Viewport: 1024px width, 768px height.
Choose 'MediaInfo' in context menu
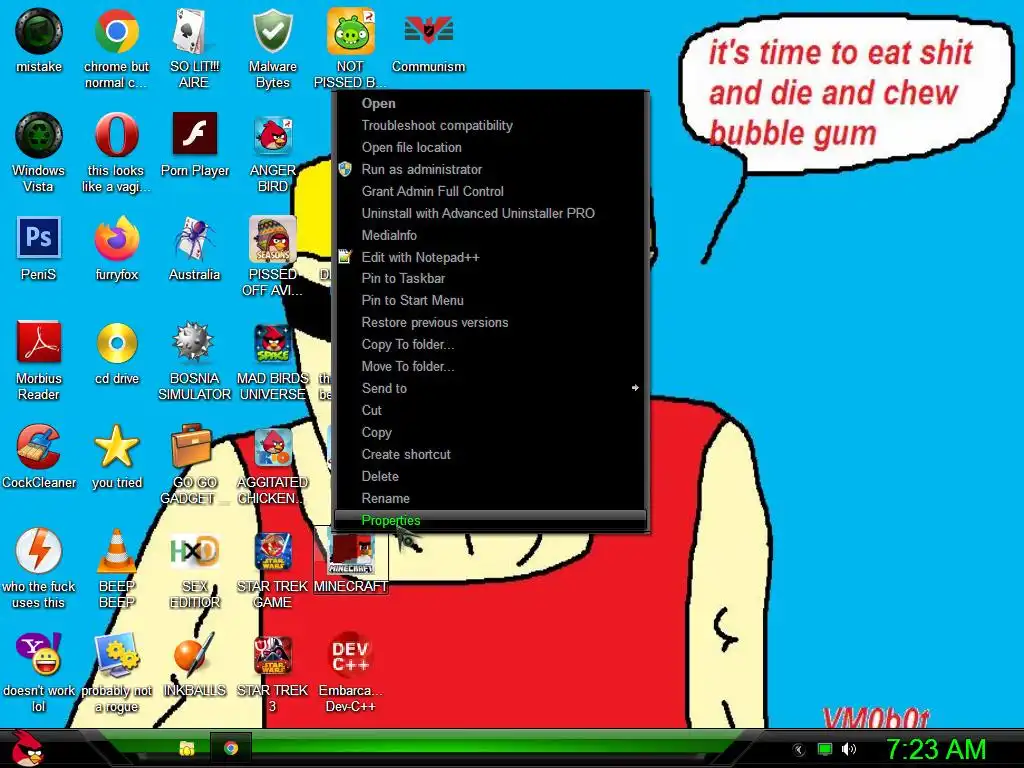point(490,235)
